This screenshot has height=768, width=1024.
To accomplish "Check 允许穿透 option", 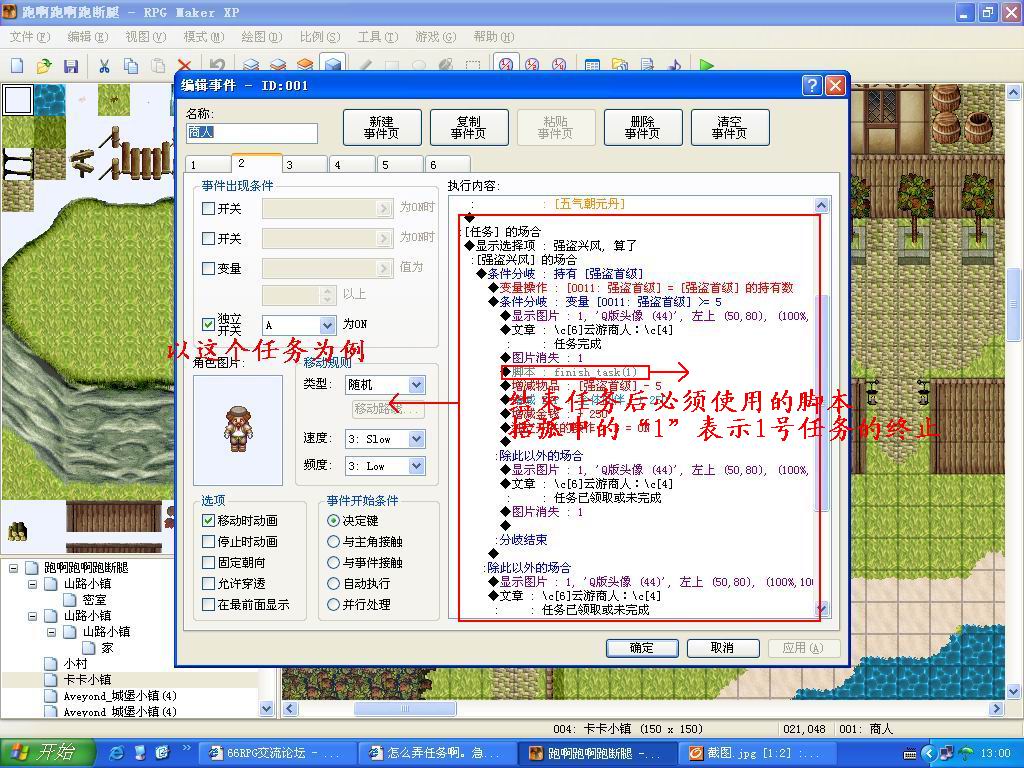I will point(208,583).
